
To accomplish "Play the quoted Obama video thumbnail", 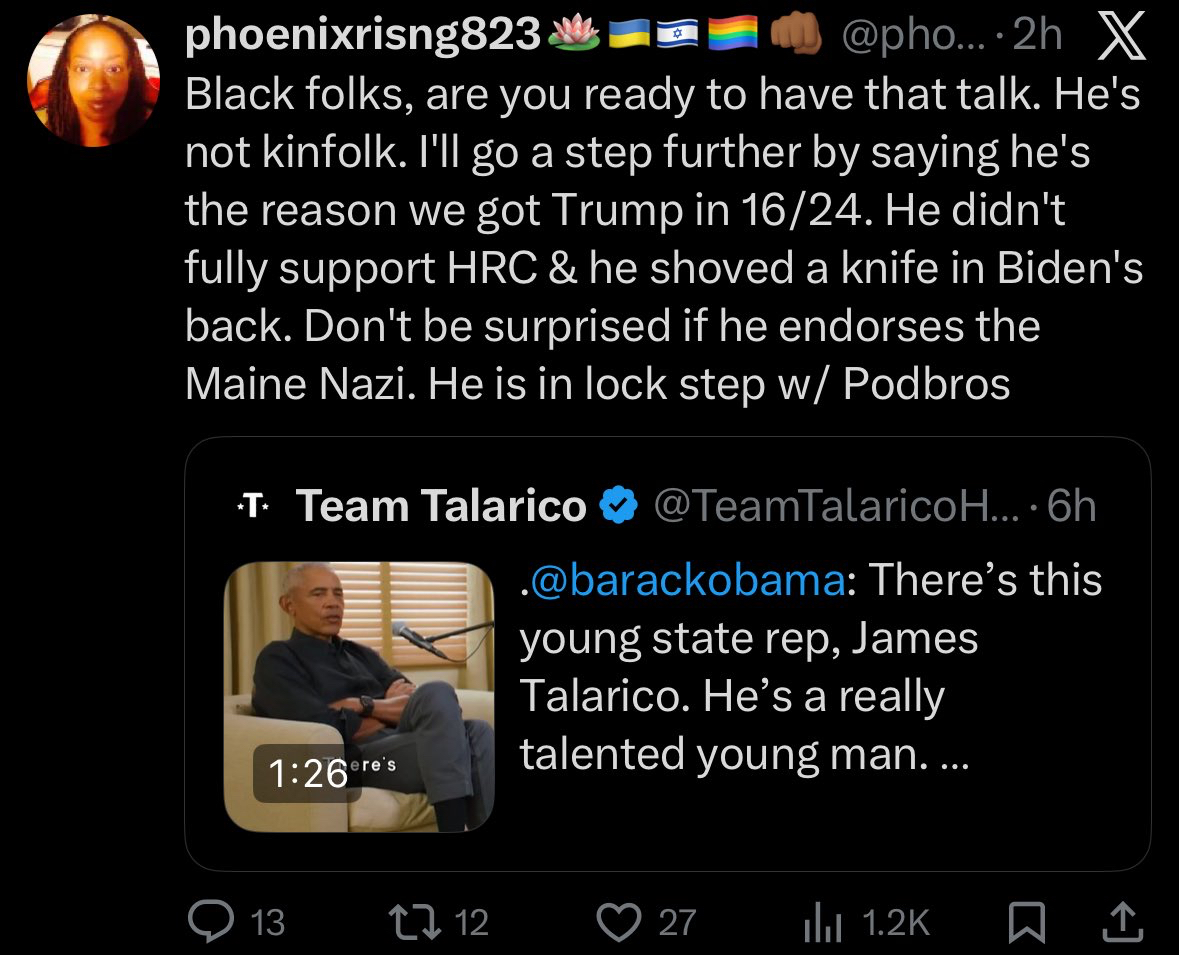I will pos(359,696).
